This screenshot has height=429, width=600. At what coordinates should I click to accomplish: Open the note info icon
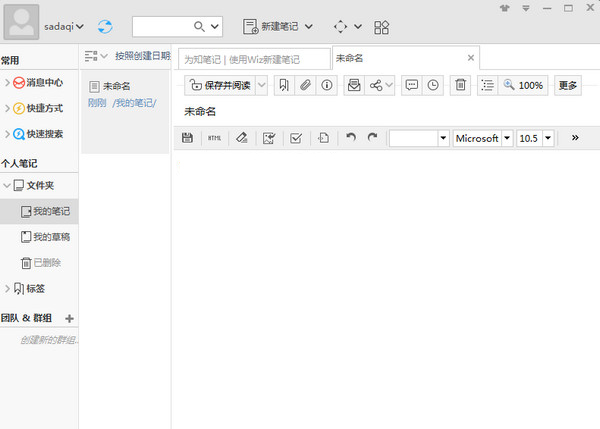click(x=327, y=86)
